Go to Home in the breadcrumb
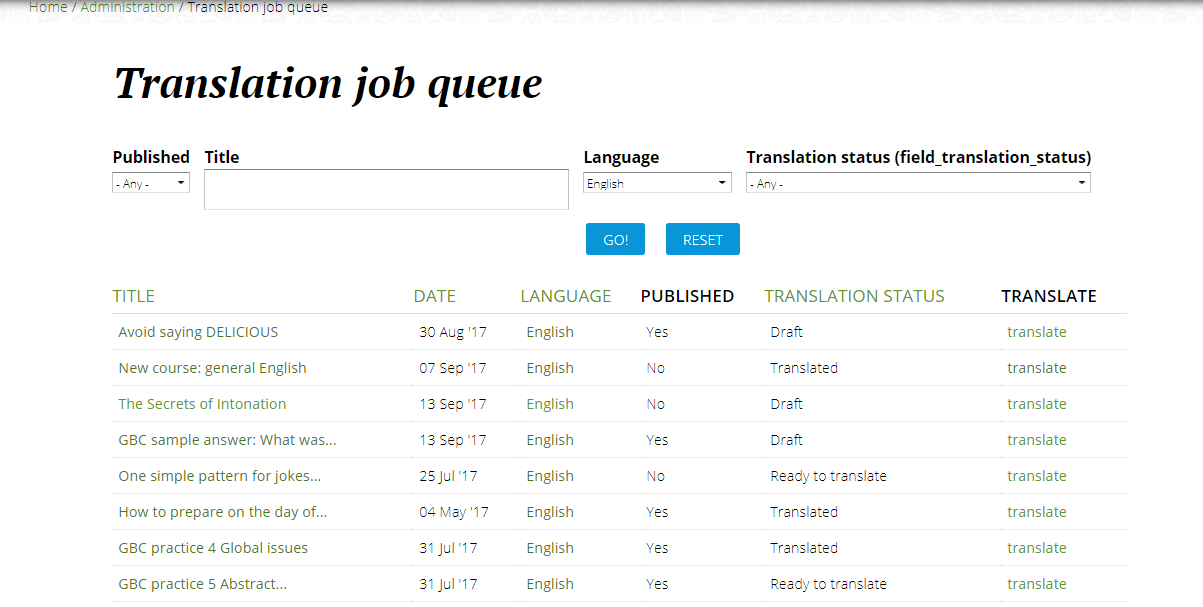1203x607 pixels. [x=48, y=8]
